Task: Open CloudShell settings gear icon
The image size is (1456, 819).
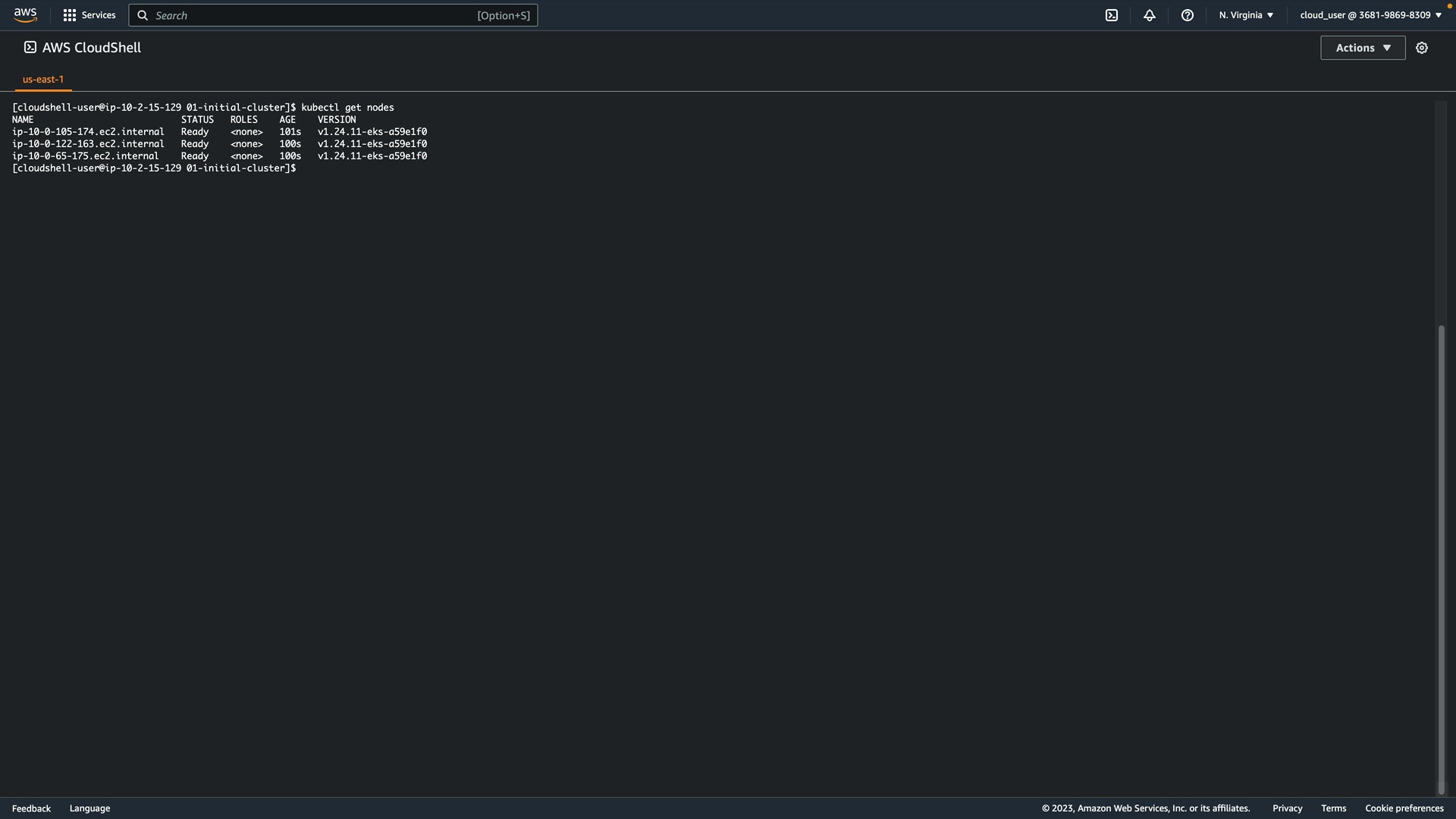Action: coord(1422,48)
